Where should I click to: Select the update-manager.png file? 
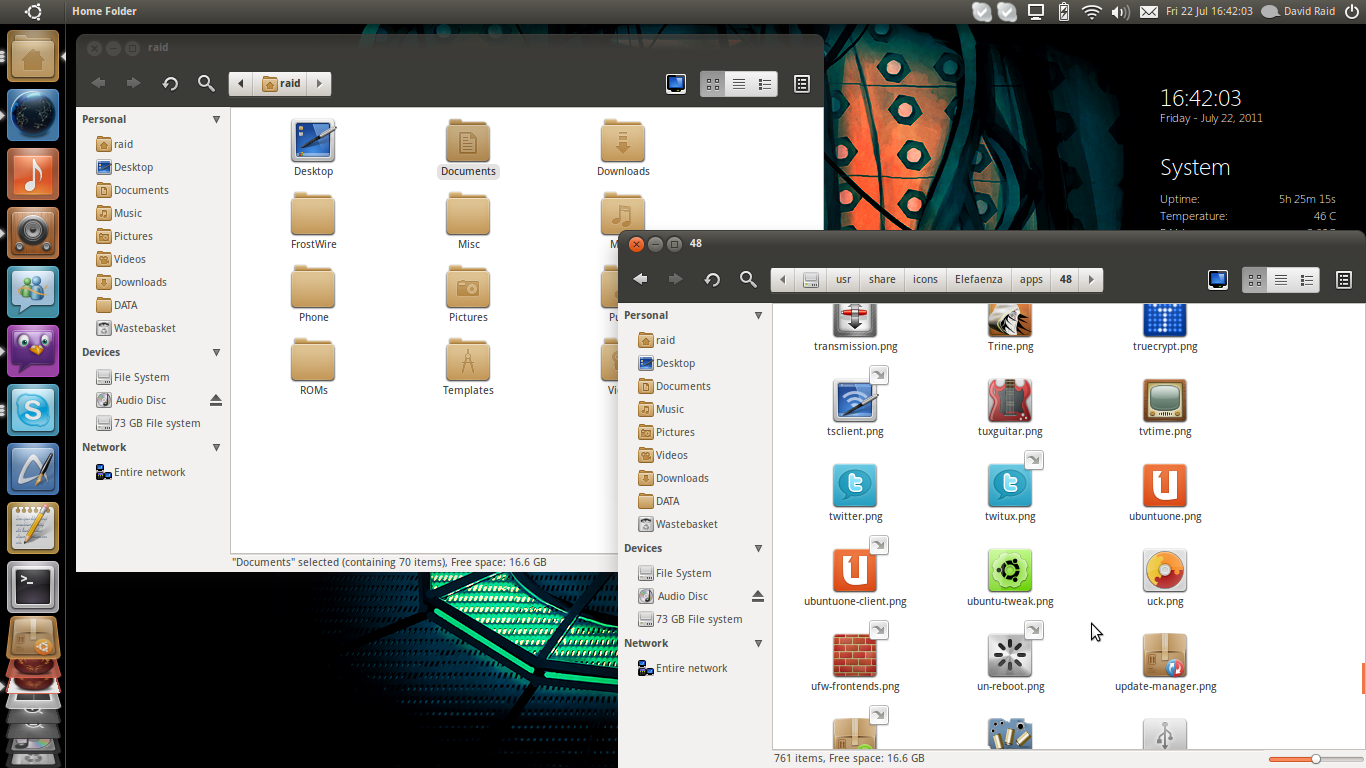point(1165,663)
